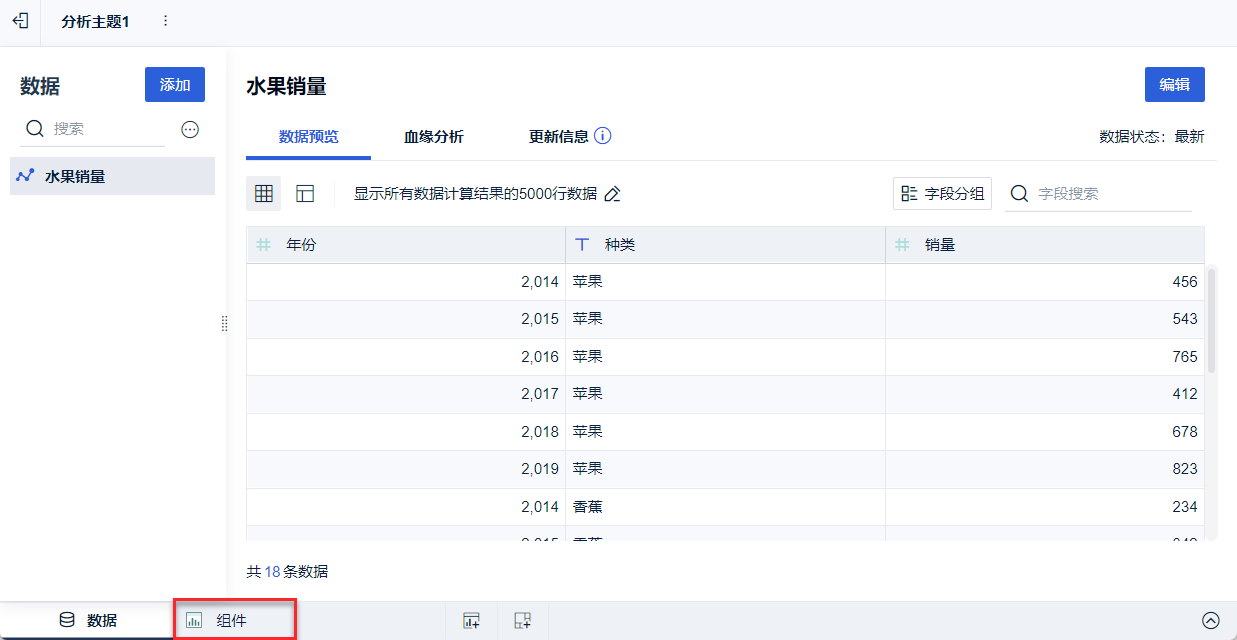Open the more options menu beside 分析主题1

(165, 21)
